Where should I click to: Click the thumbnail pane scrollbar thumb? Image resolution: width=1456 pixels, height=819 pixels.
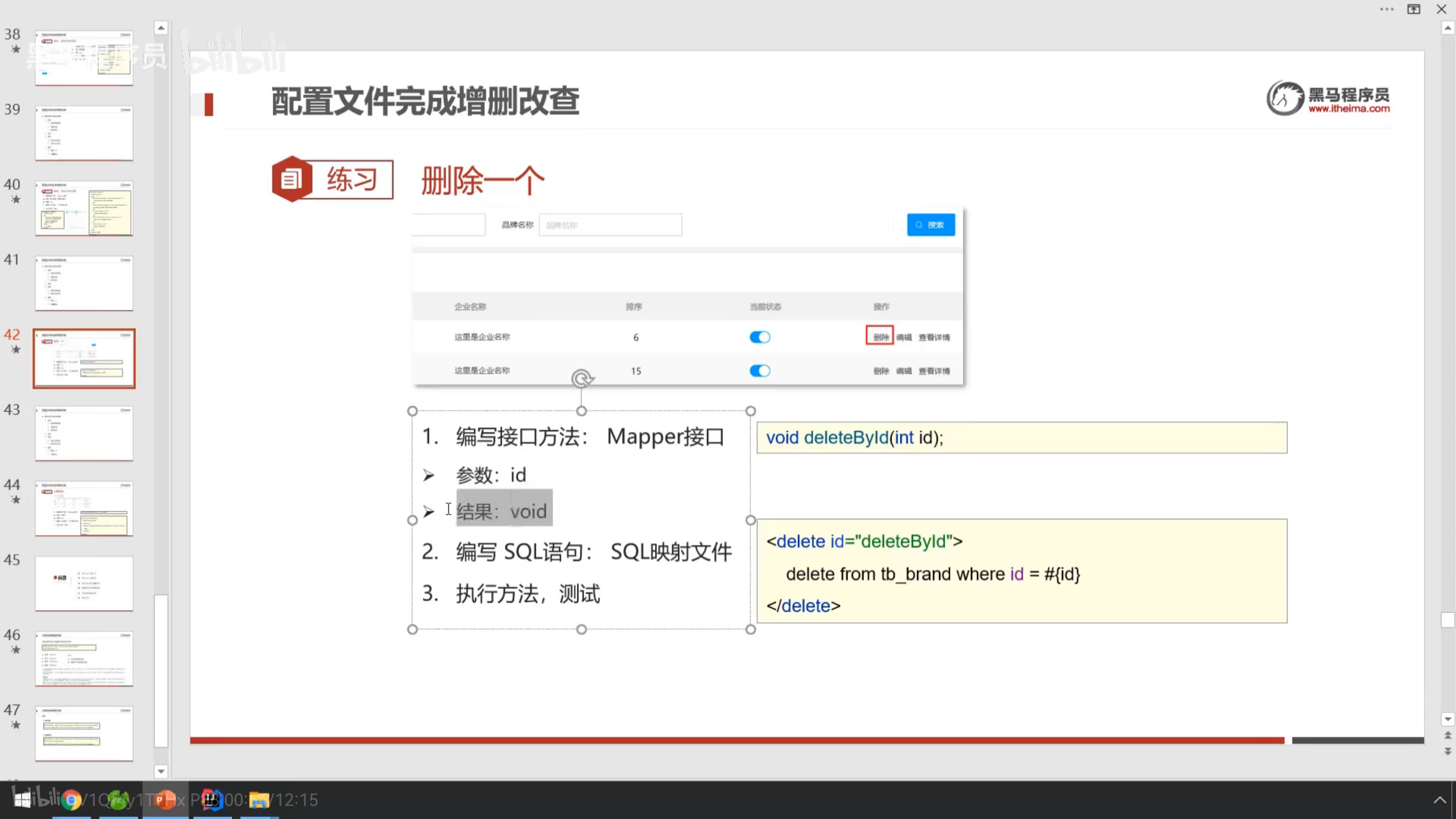click(161, 671)
